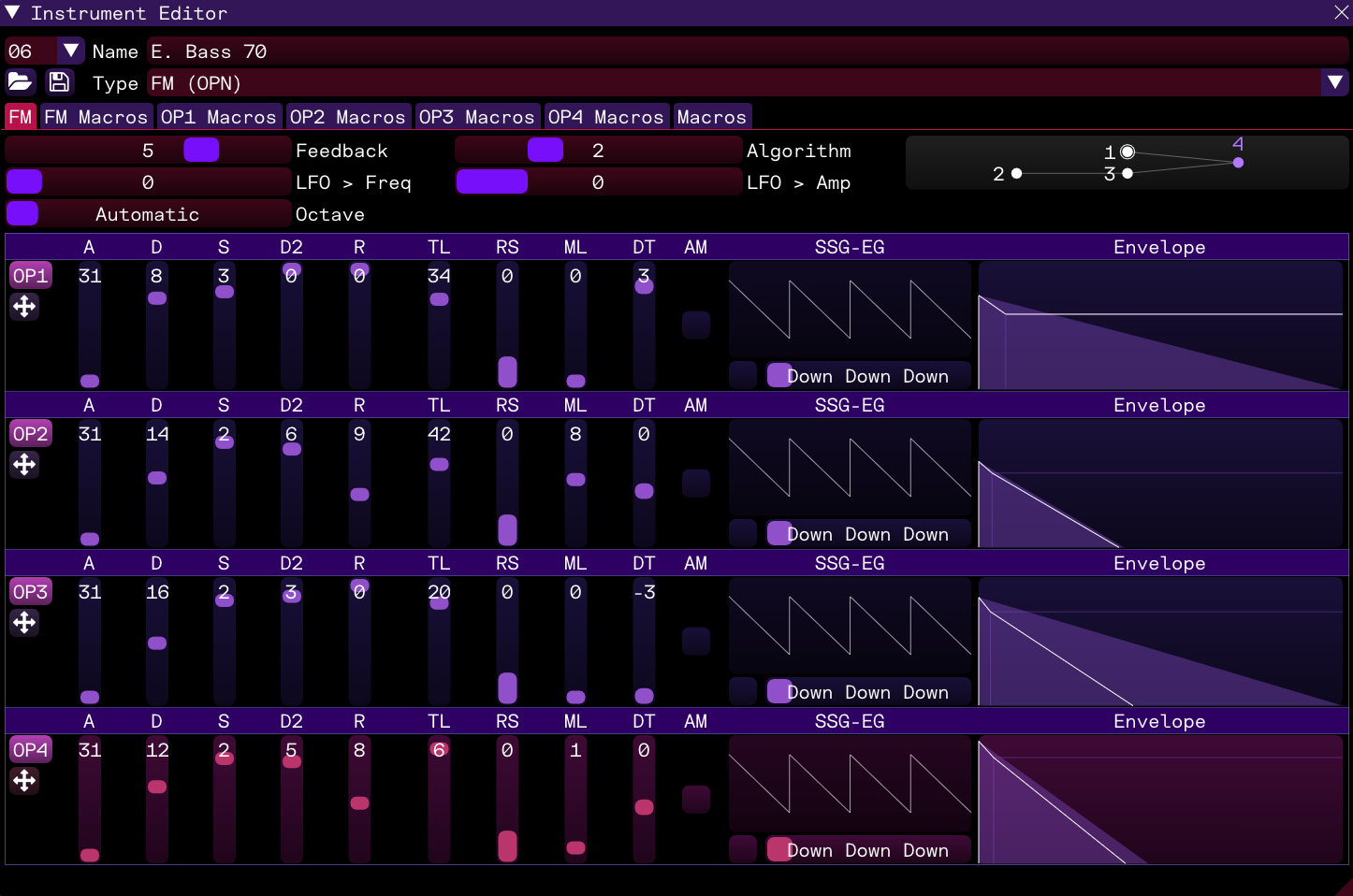
Task: Open the instrument number 06 dropdown
Action: click(x=71, y=51)
